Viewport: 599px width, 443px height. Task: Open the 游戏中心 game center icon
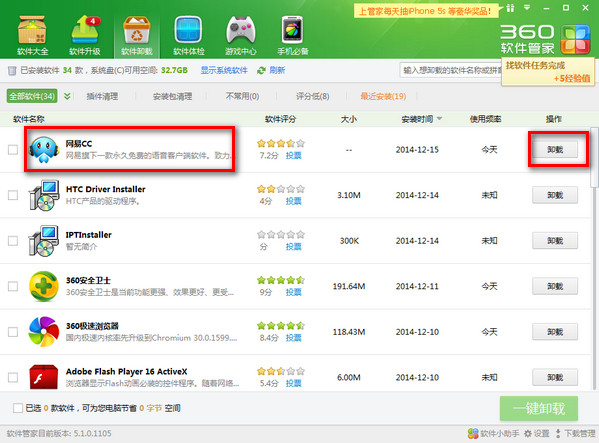pyautogui.click(x=241, y=30)
